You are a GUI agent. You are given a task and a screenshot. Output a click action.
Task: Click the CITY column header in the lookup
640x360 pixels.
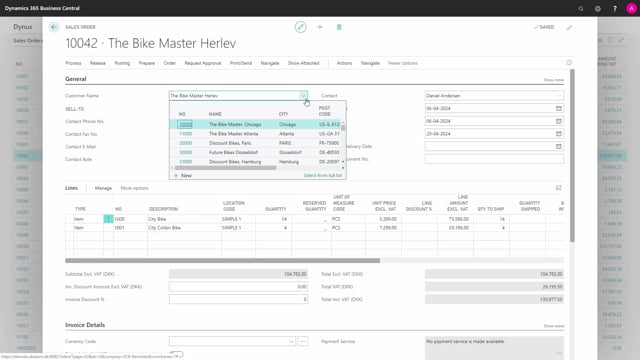click(x=283, y=114)
